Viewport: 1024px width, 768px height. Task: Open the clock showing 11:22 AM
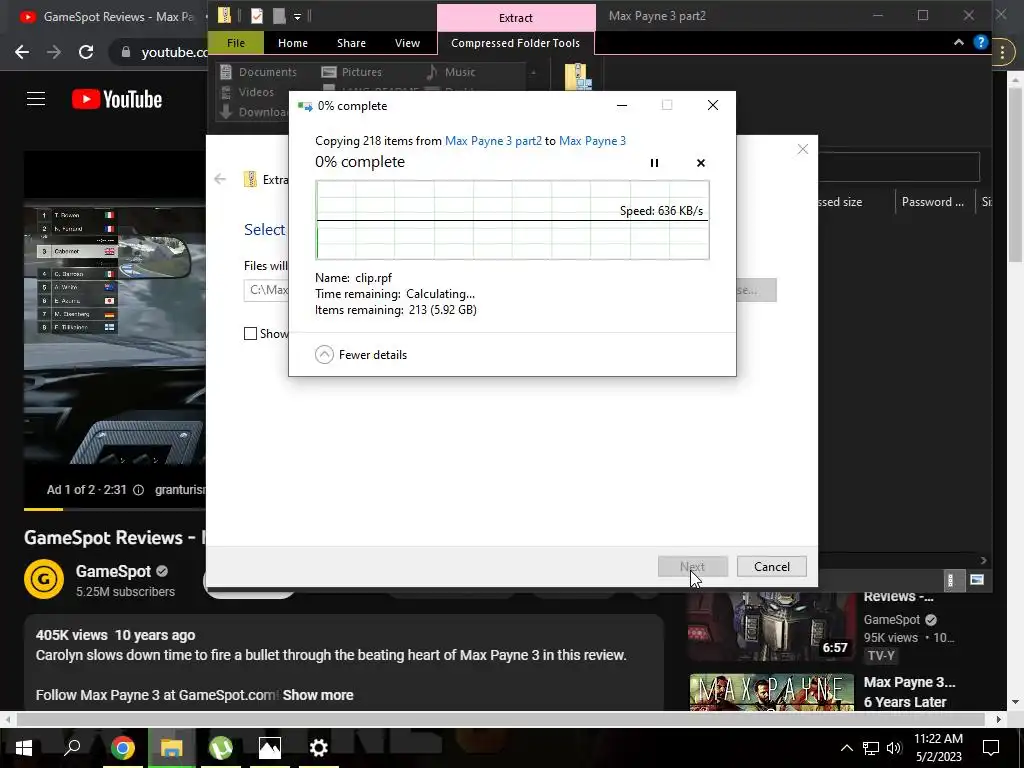coord(938,748)
